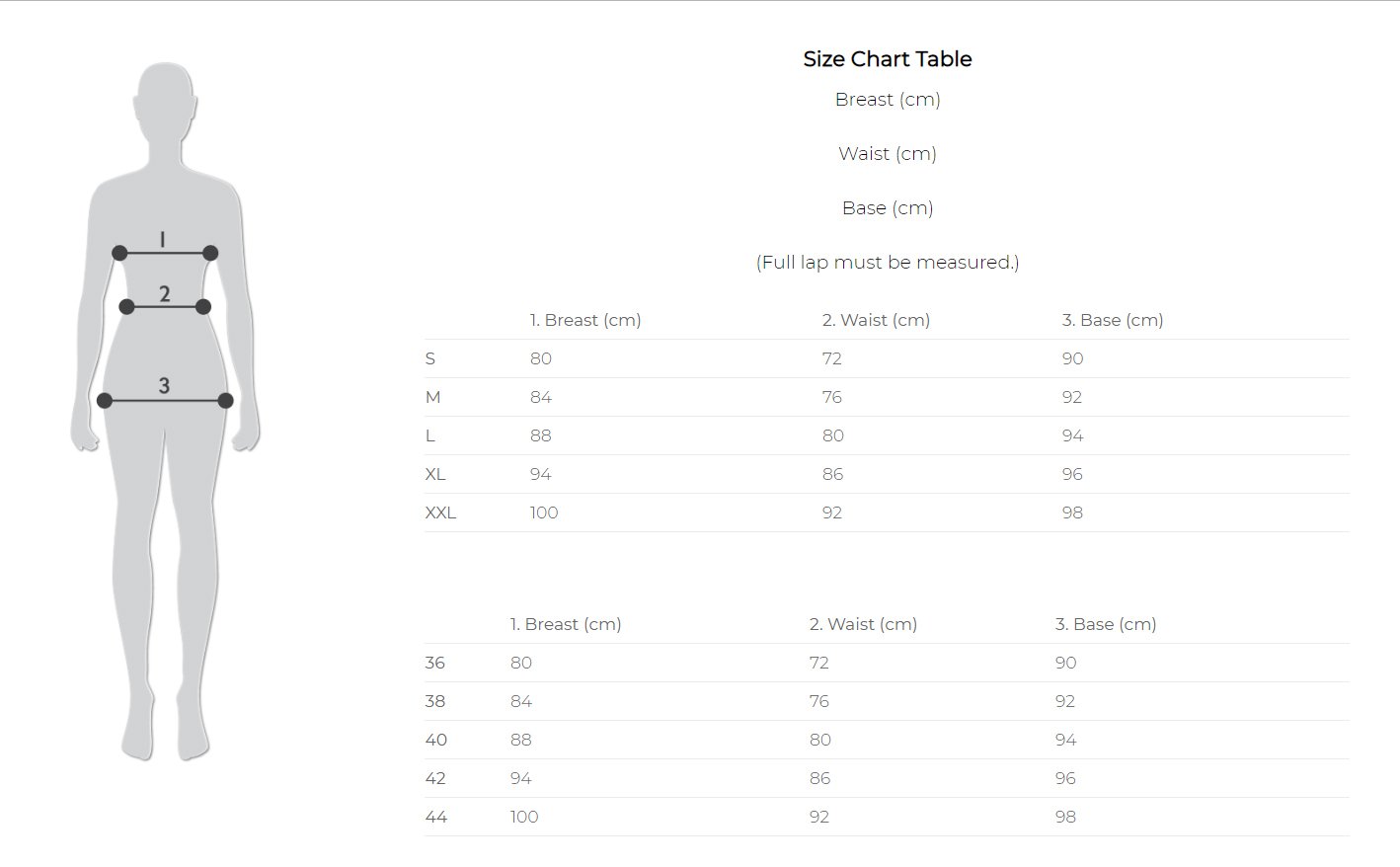Click the base value 96 in XL row
Image resolution: width=1400 pixels, height=867 pixels.
[x=1072, y=474]
